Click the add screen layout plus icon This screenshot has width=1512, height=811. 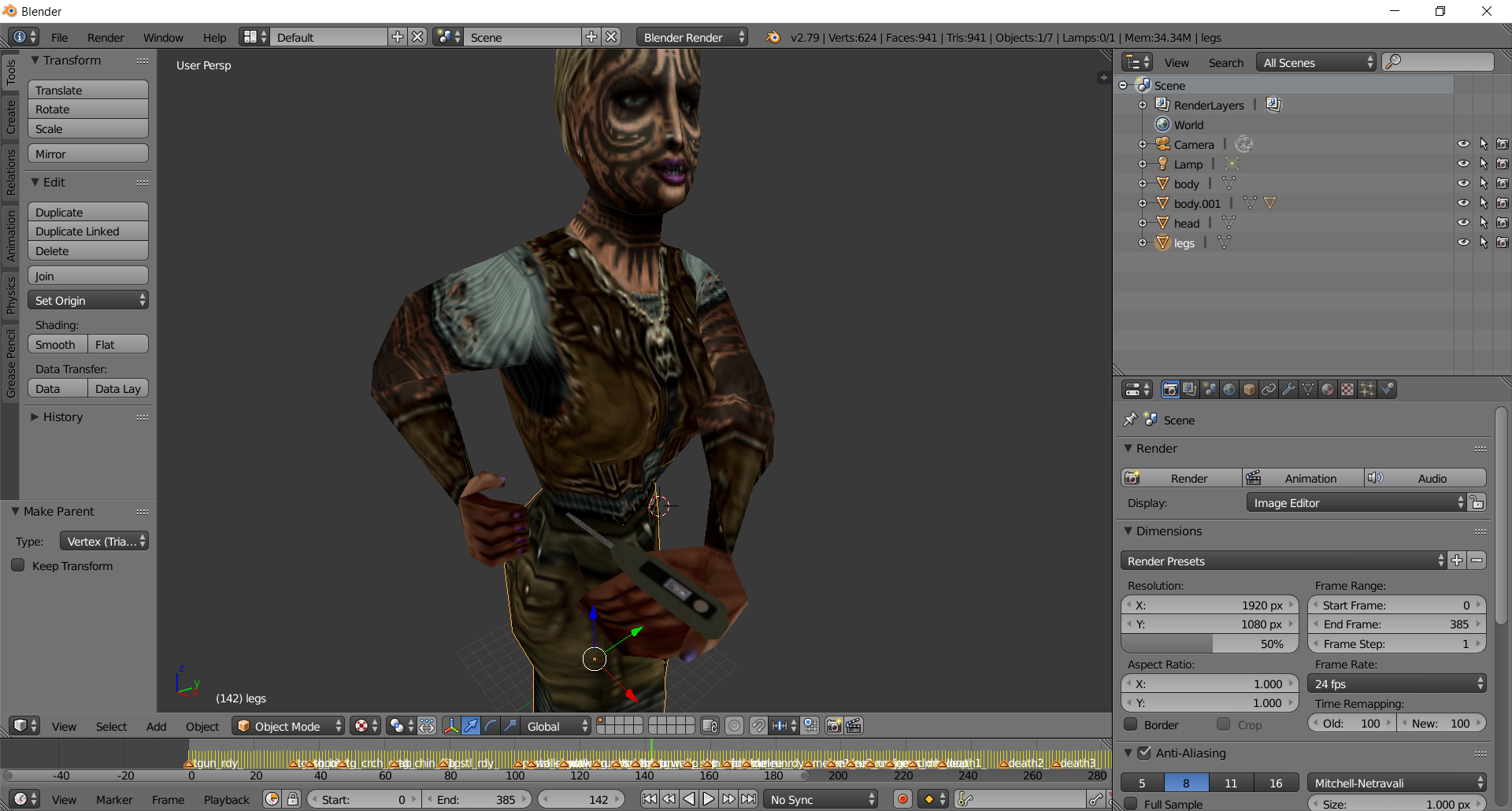click(398, 37)
